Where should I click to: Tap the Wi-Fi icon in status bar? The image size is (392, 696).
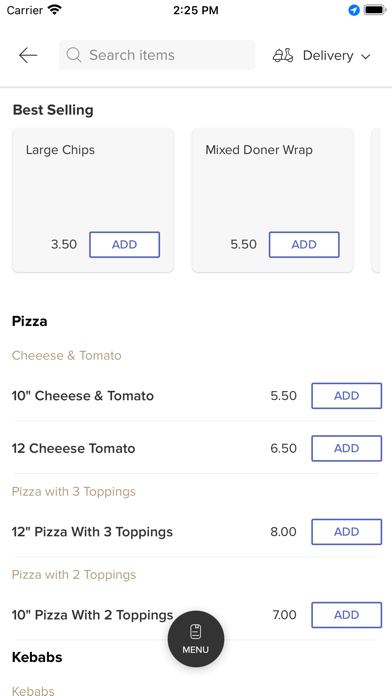point(55,10)
